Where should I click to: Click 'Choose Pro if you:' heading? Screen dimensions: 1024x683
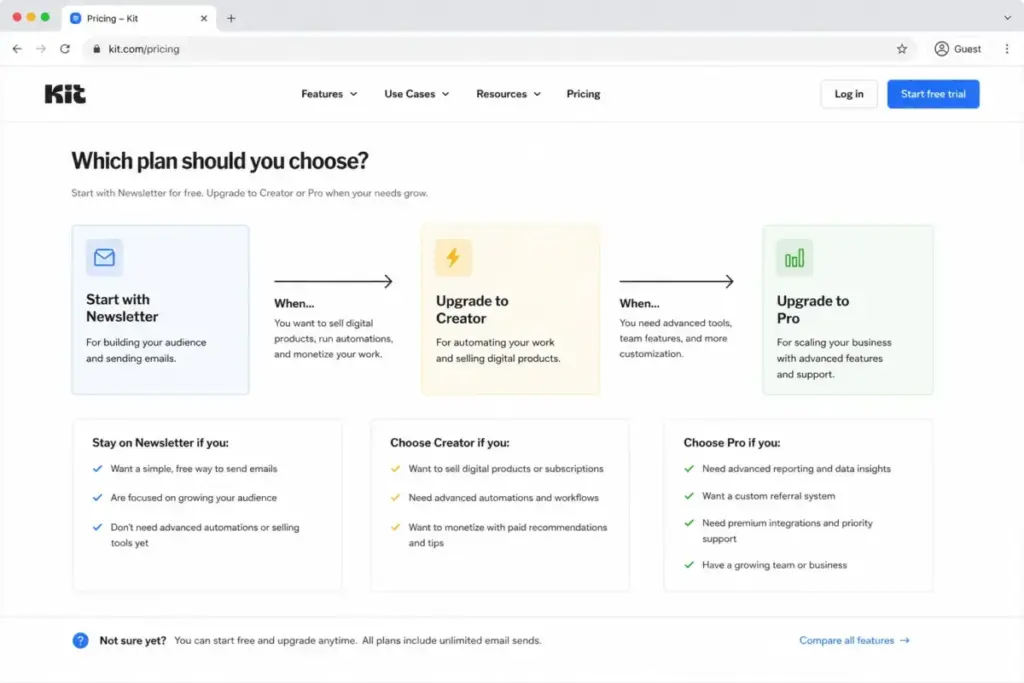click(731, 443)
